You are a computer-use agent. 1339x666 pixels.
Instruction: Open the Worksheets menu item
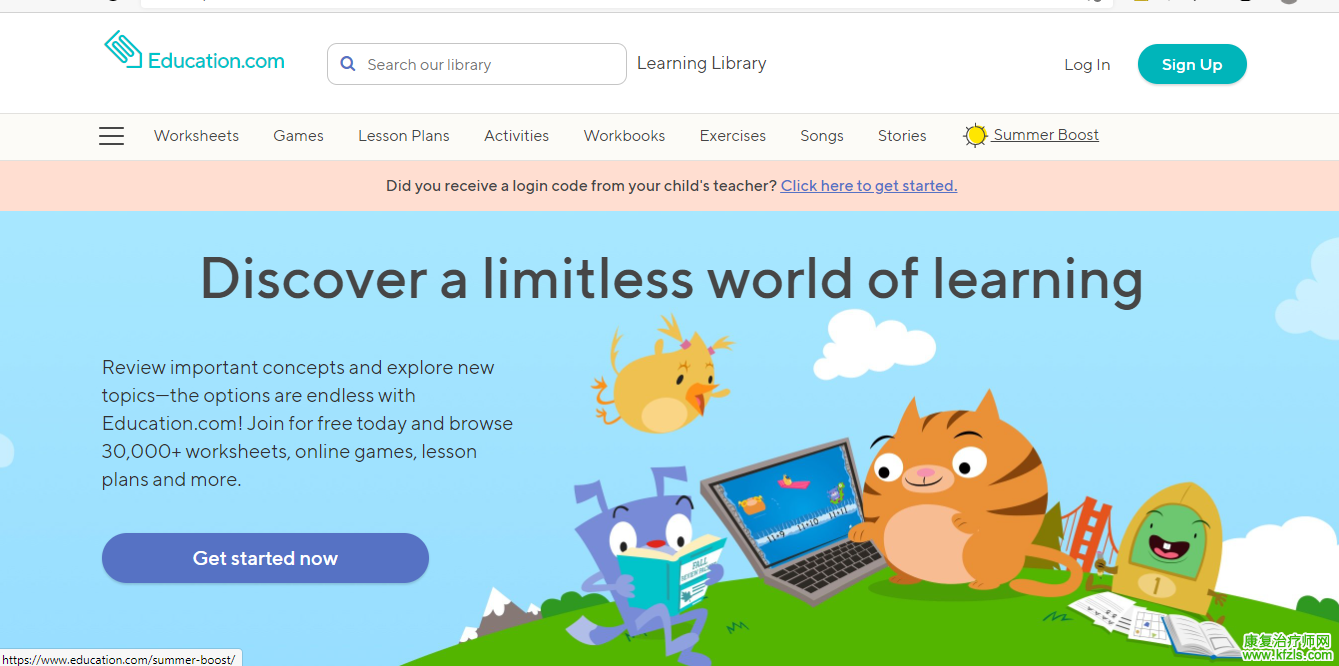click(196, 136)
